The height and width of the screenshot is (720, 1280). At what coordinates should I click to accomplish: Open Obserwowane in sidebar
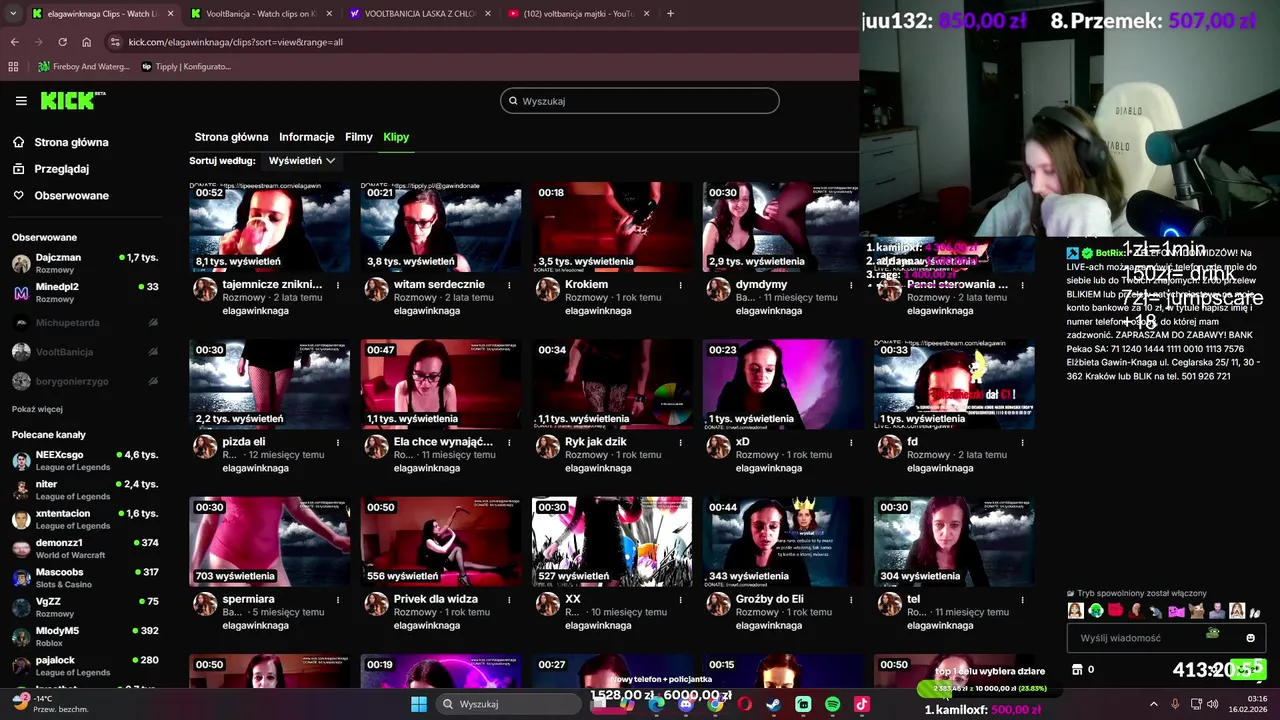point(61,196)
